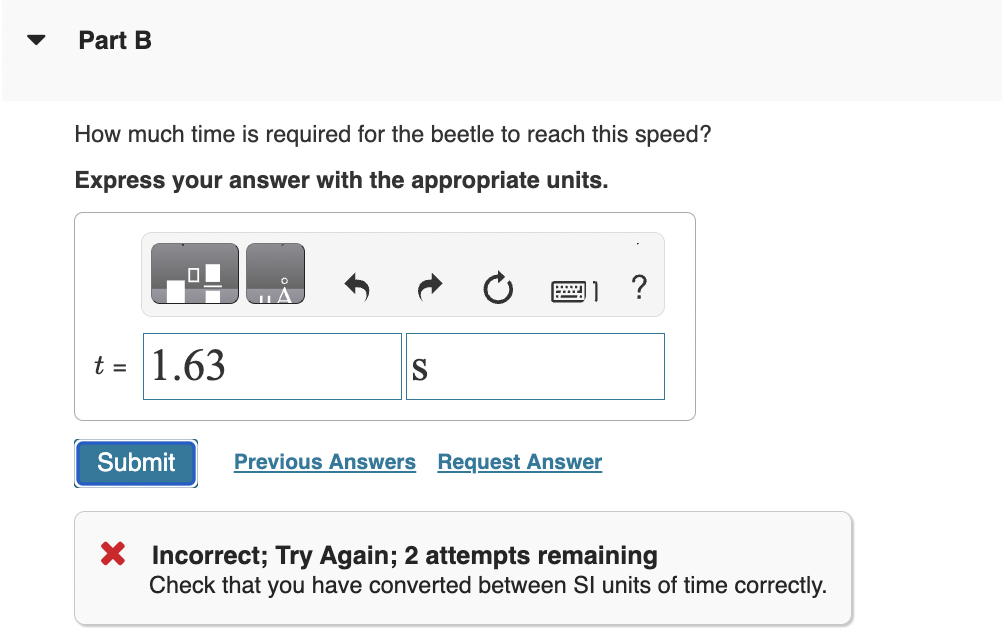Select the units field showing s
1002x642 pixels.
point(535,366)
